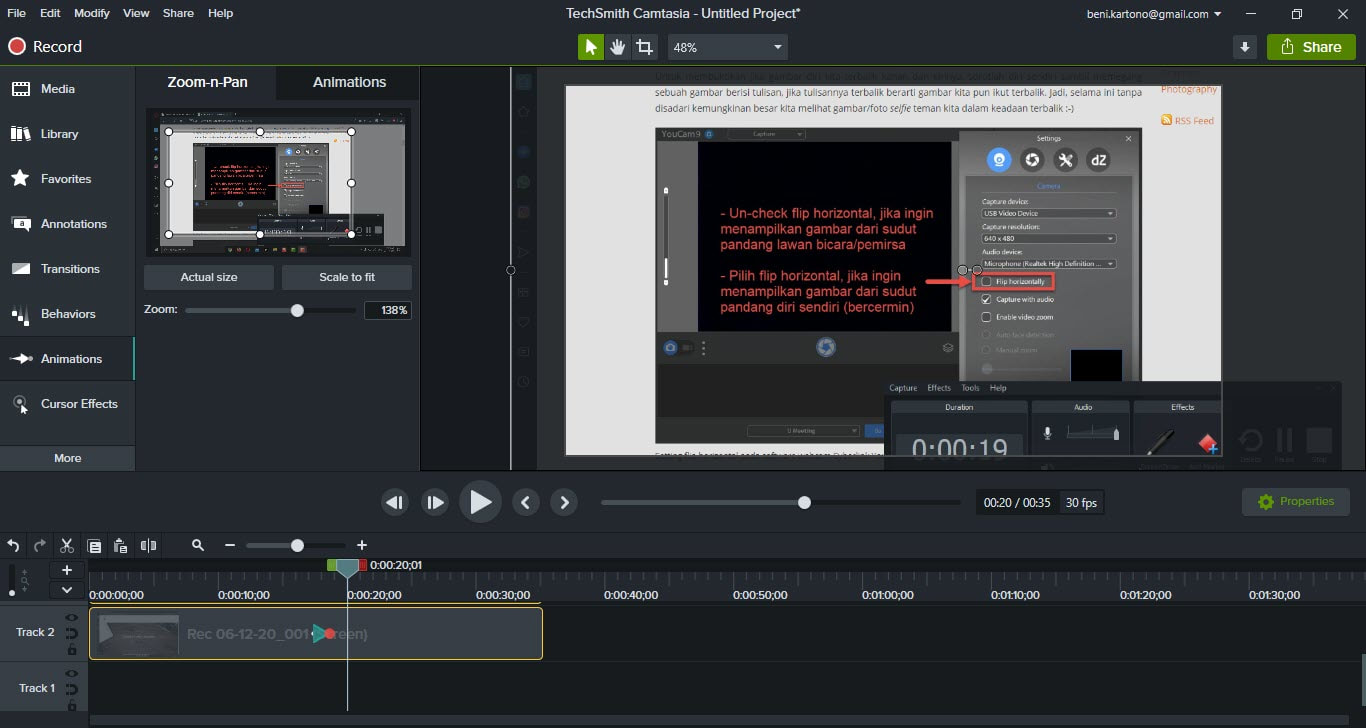This screenshot has width=1366, height=728.
Task: Jump to next media marker
Action: (564, 502)
